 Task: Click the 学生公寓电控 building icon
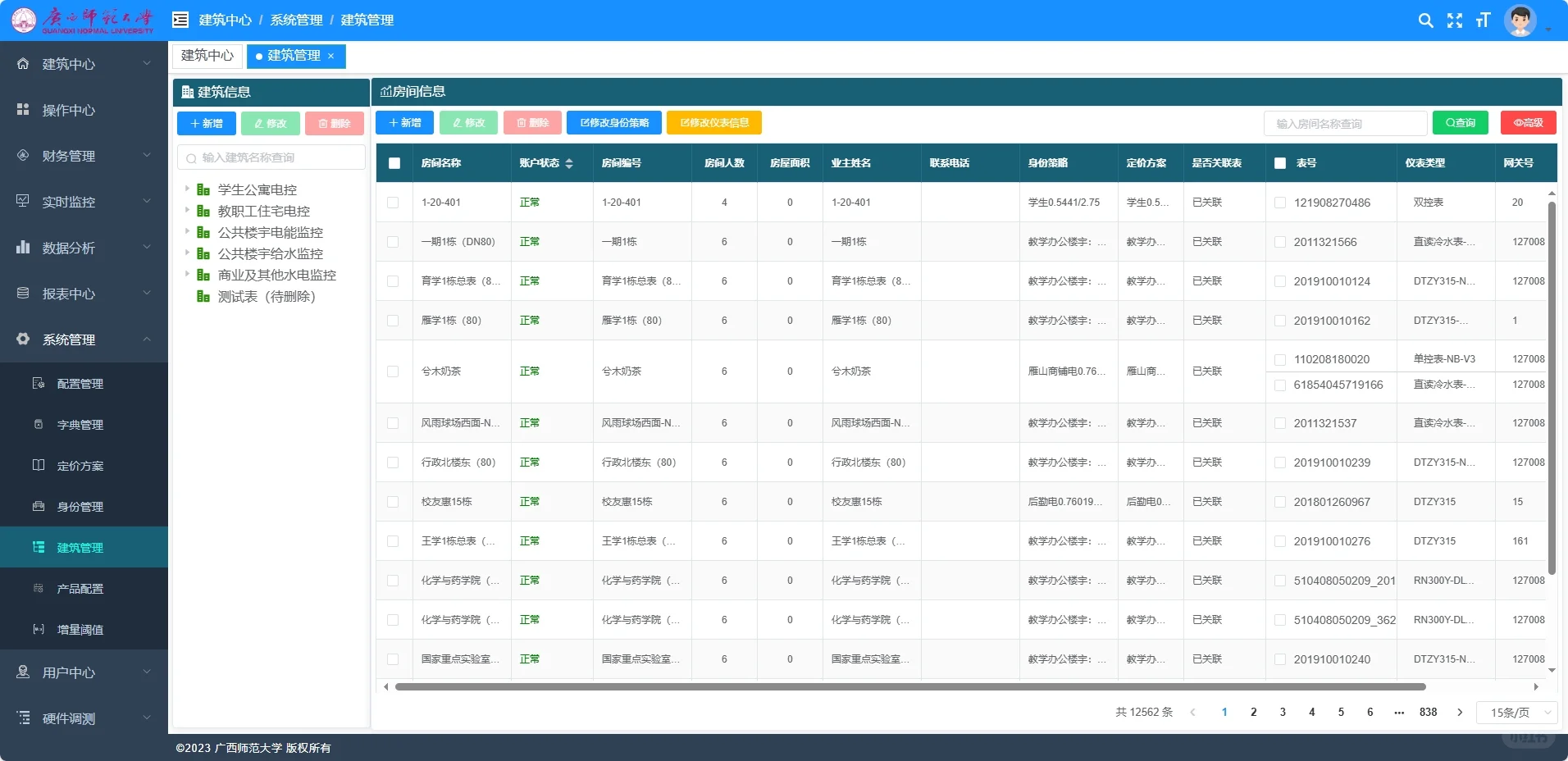click(203, 189)
